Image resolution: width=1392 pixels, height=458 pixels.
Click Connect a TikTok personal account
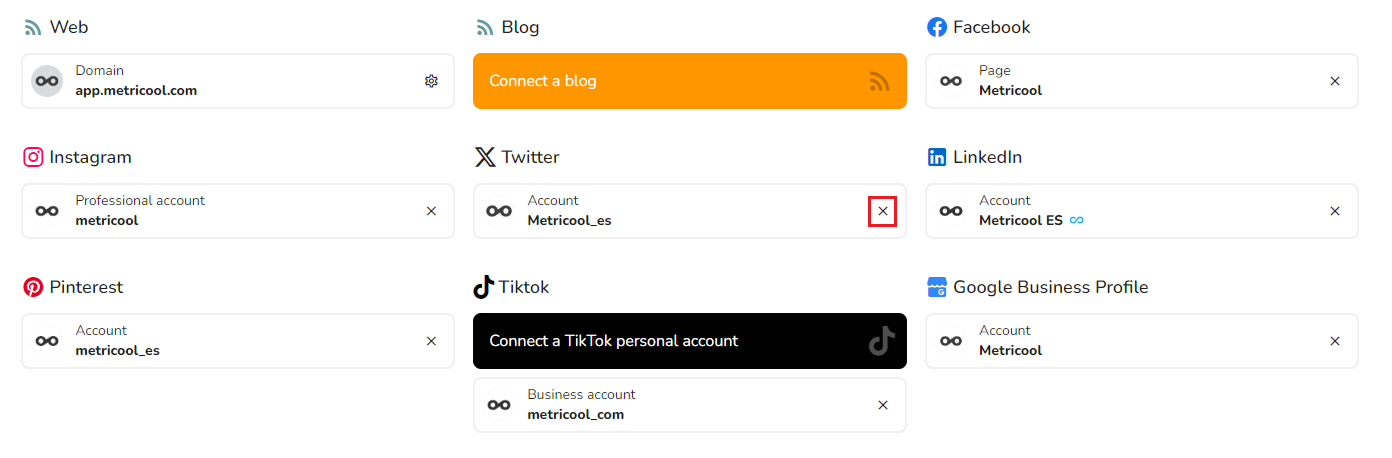point(689,341)
